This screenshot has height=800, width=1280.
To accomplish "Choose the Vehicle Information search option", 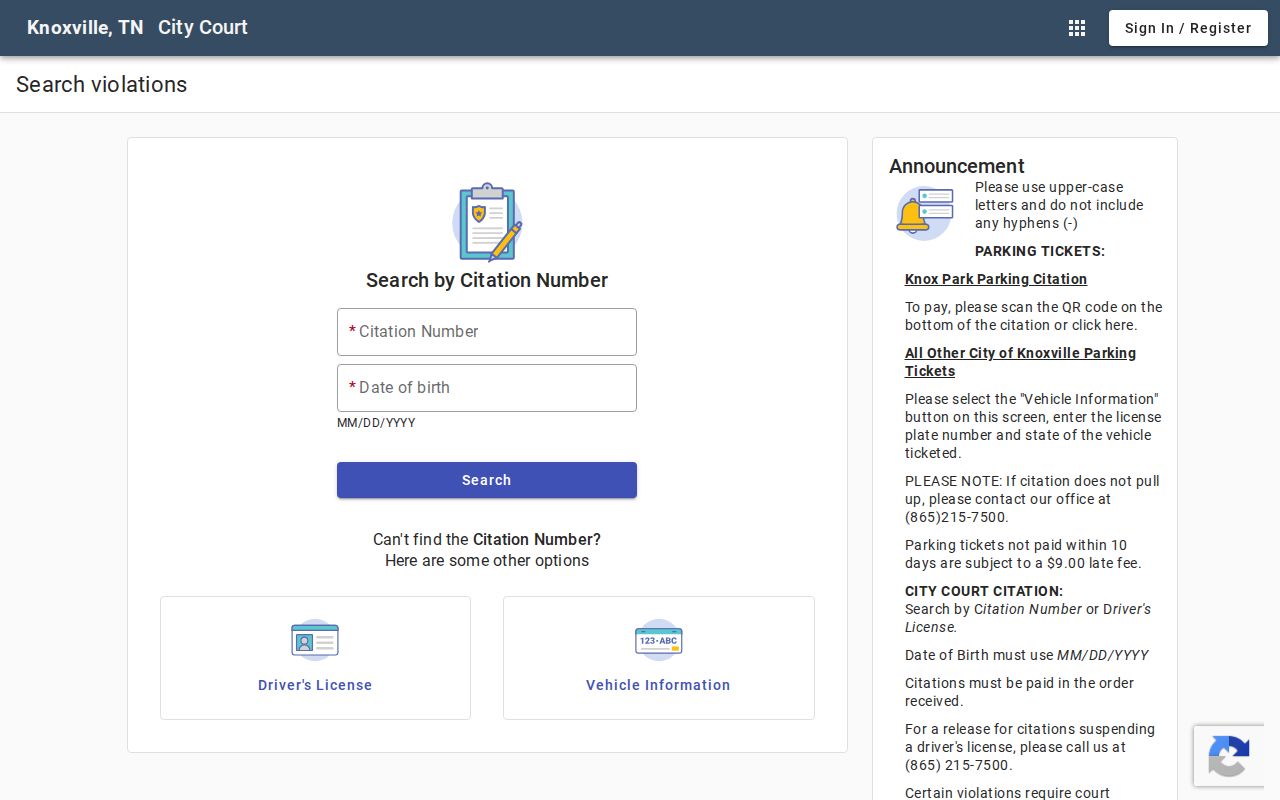I will point(658,658).
